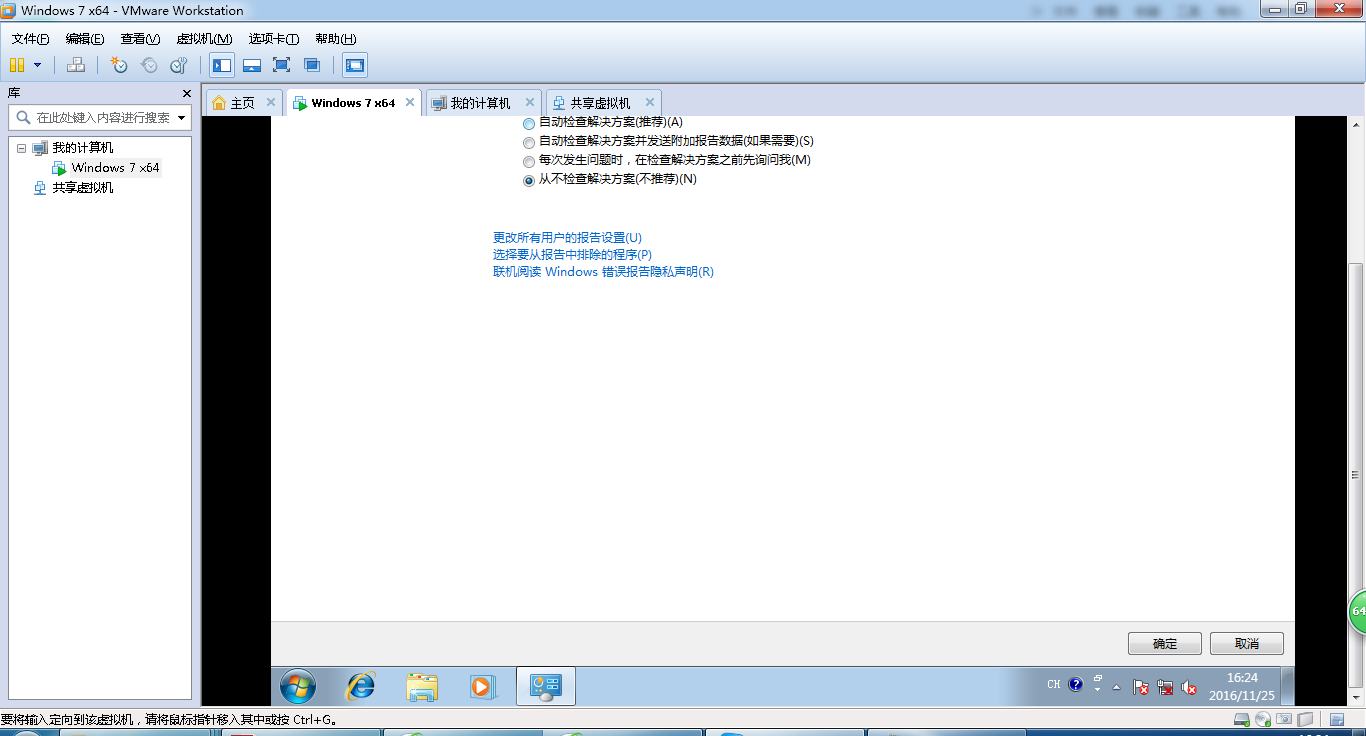Click the hard disk device status icon
This screenshot has height=736, width=1366.
point(1242,719)
